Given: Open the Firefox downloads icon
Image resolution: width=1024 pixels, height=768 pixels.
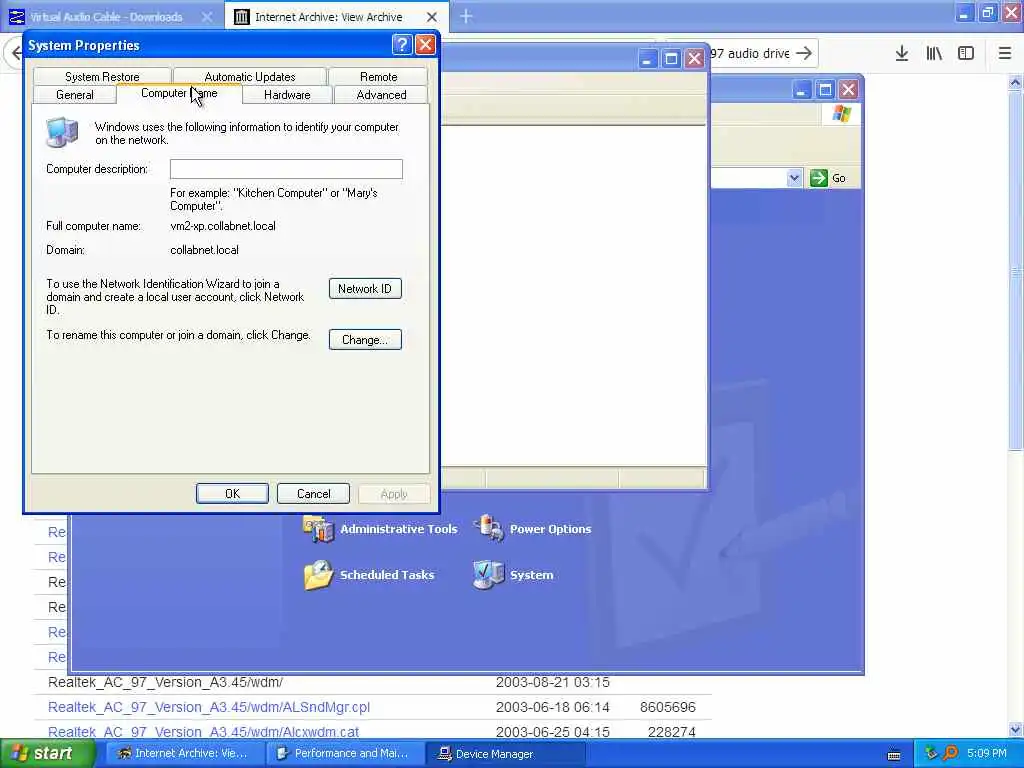Looking at the screenshot, I should pos(901,54).
